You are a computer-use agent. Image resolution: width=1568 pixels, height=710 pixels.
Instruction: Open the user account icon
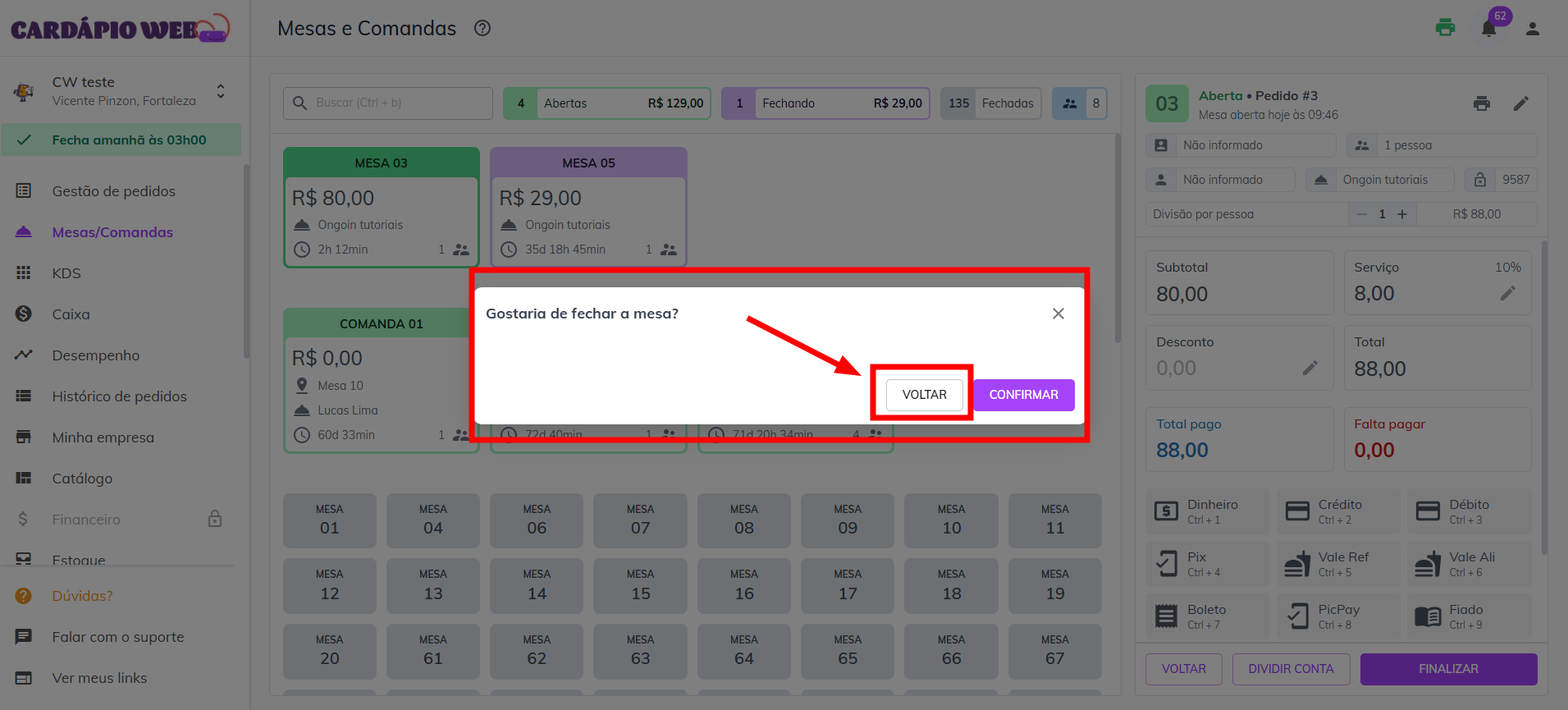pyautogui.click(x=1532, y=29)
